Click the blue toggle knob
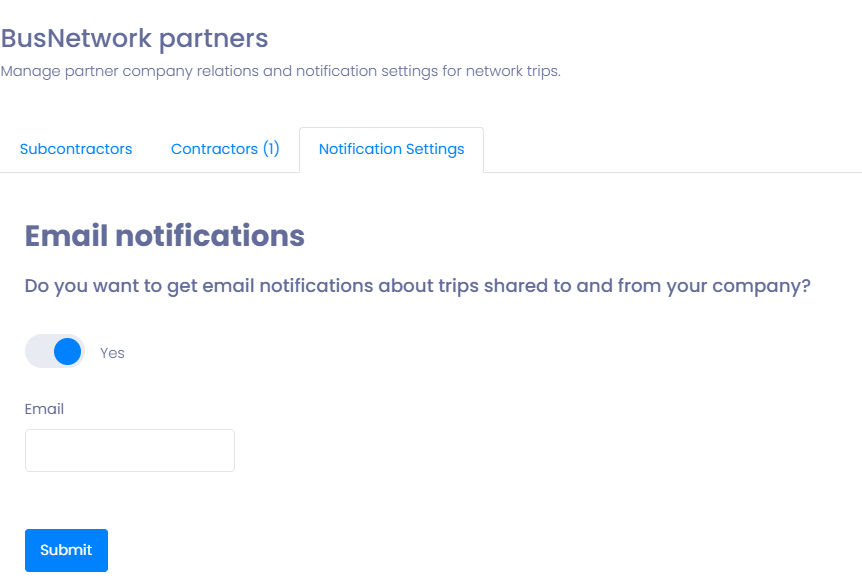 coord(67,351)
